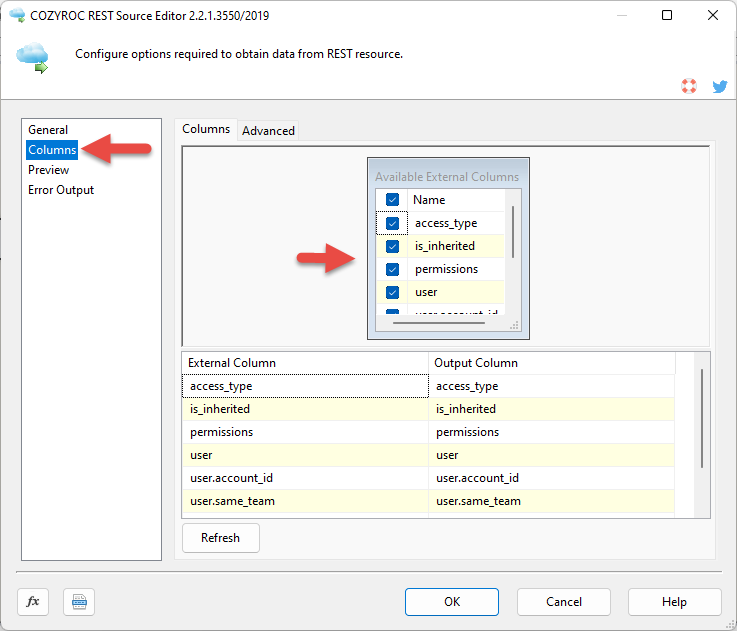Select Columns in the left pane
This screenshot has width=737, height=631.
52,150
